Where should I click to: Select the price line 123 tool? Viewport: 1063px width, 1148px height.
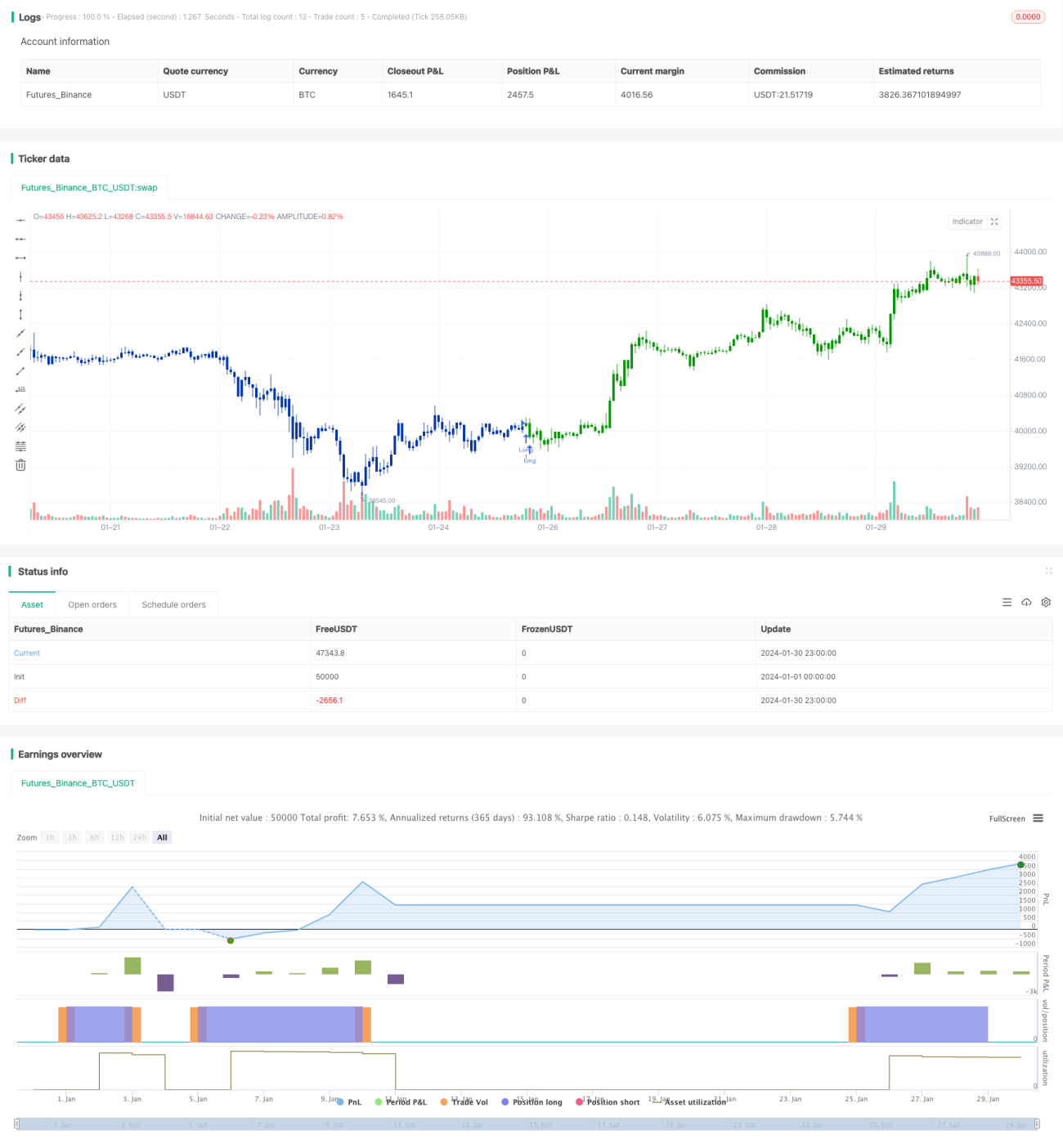(20, 389)
